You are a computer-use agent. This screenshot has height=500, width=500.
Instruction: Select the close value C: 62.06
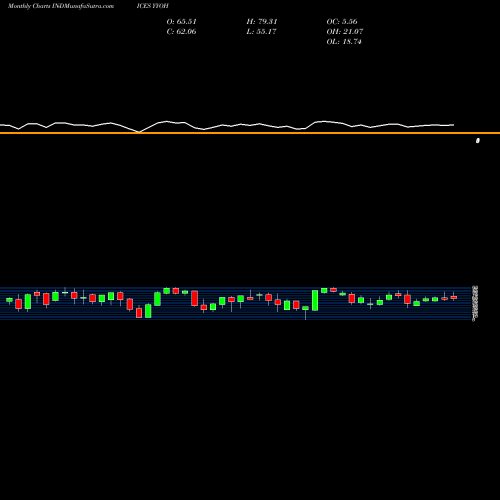181,31
